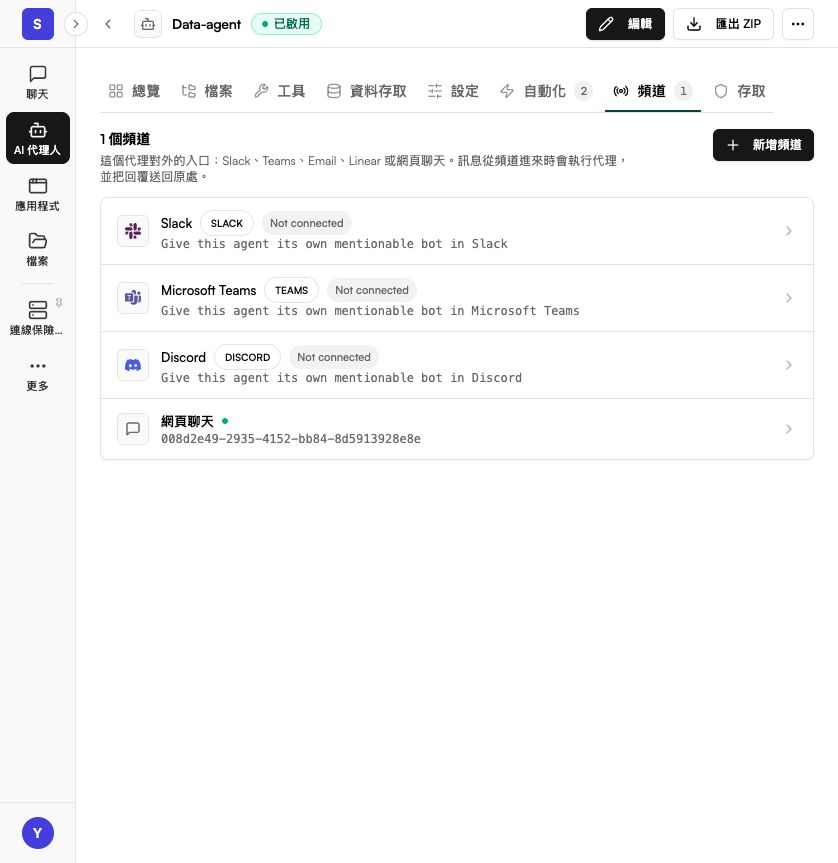
Task: Click the 網頁聊天 channel title
Action: click(187, 422)
